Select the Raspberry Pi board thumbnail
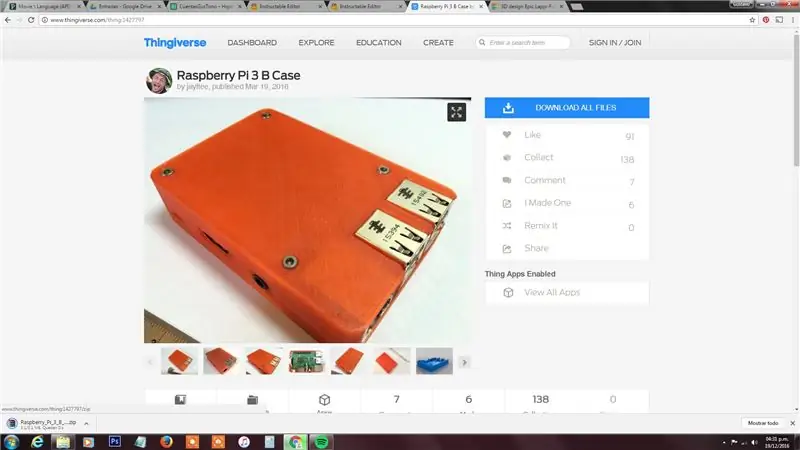The width and height of the screenshot is (800, 450). pos(306,361)
